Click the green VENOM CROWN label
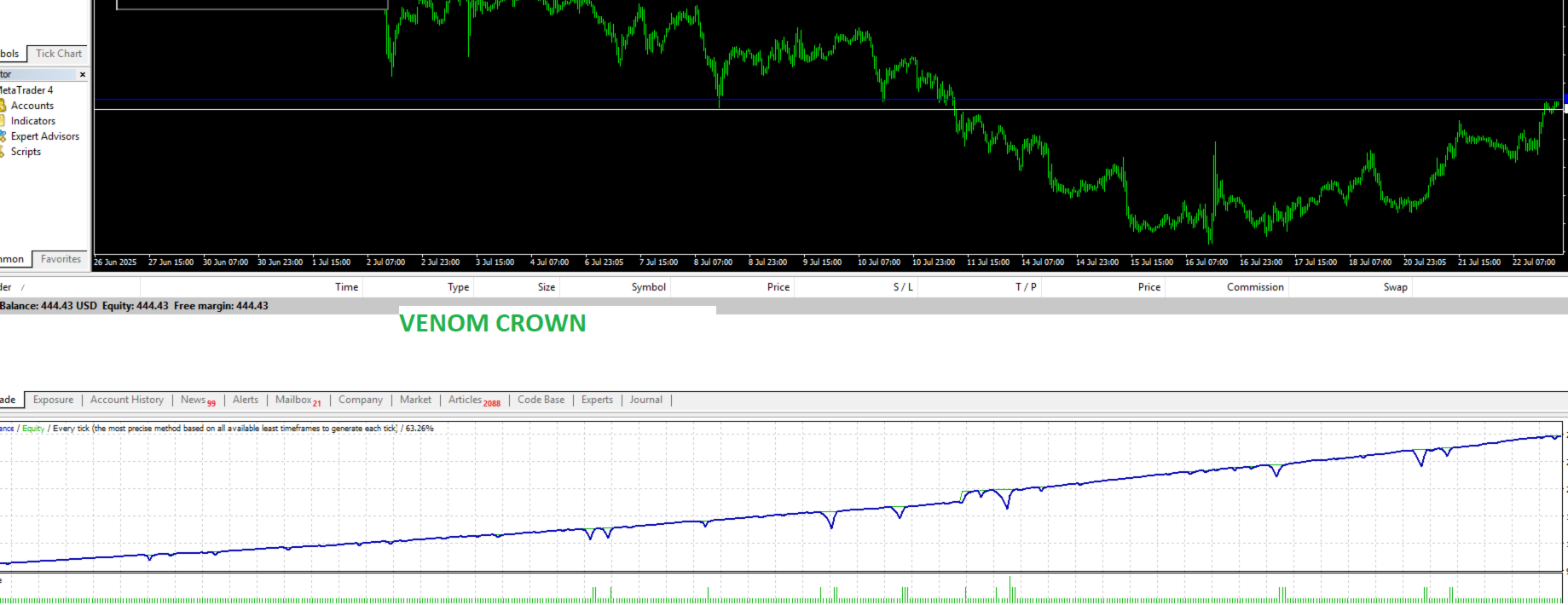1568x605 pixels. [x=493, y=324]
